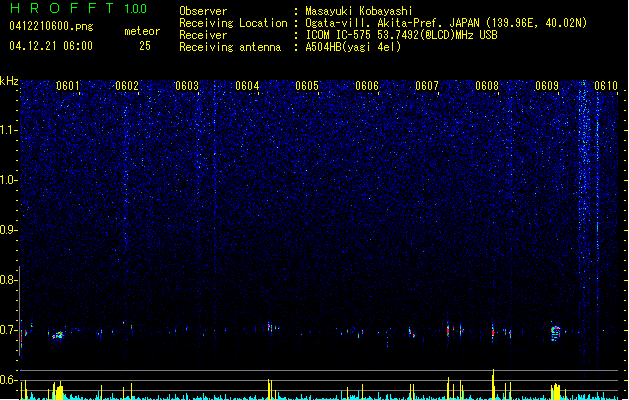
Task: Click the HROFFT title text
Action: click(62, 8)
